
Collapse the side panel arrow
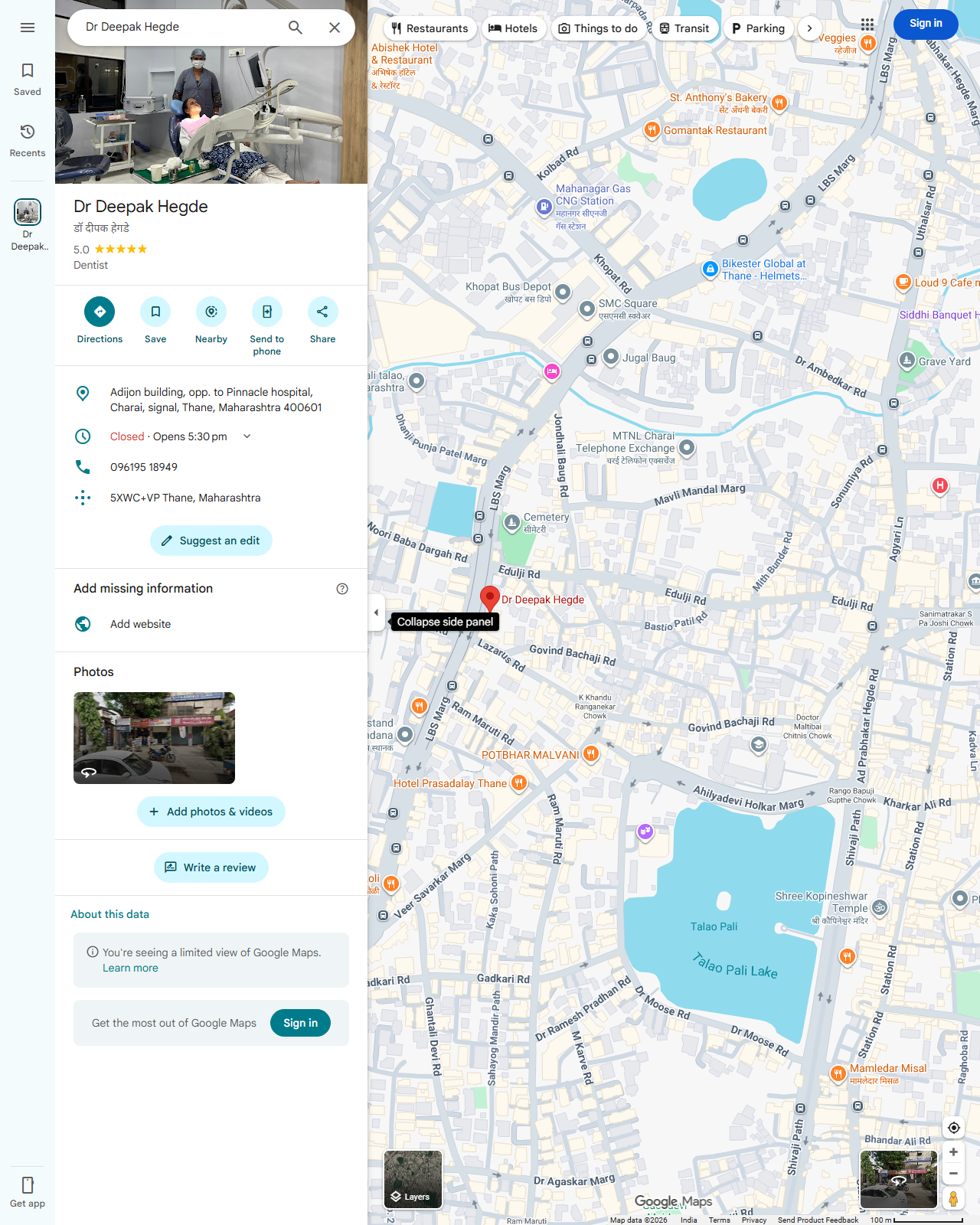point(376,612)
